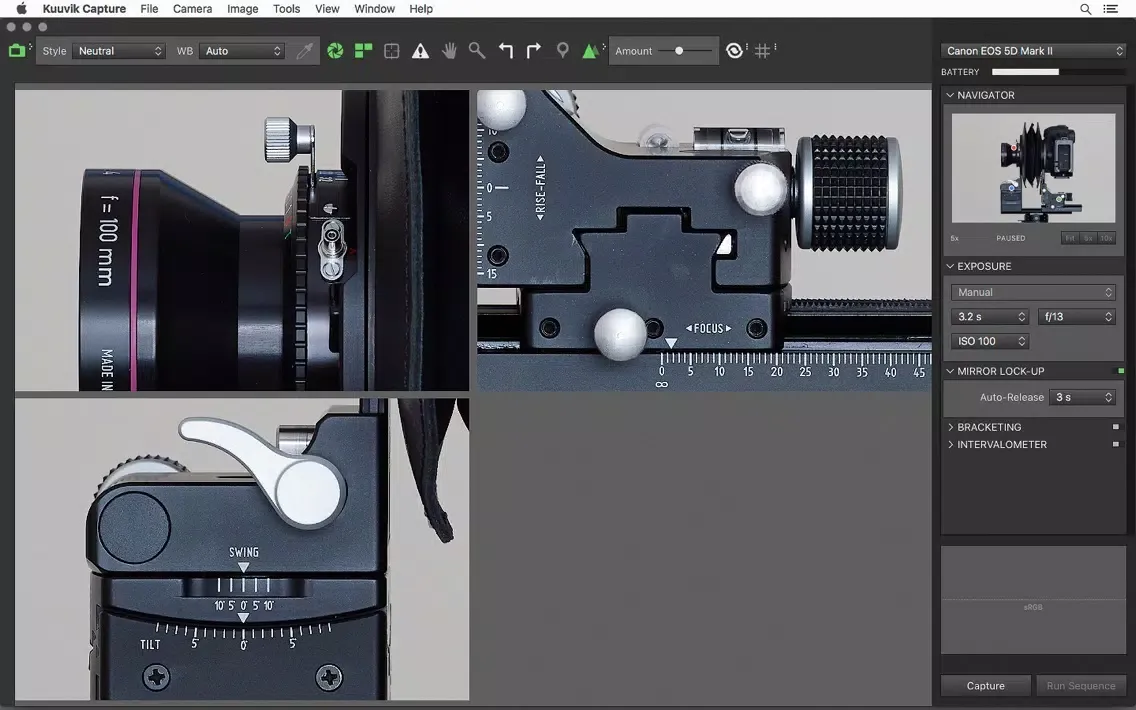Expand the Bracketing panel section
The image size is (1136, 710).
tap(951, 427)
